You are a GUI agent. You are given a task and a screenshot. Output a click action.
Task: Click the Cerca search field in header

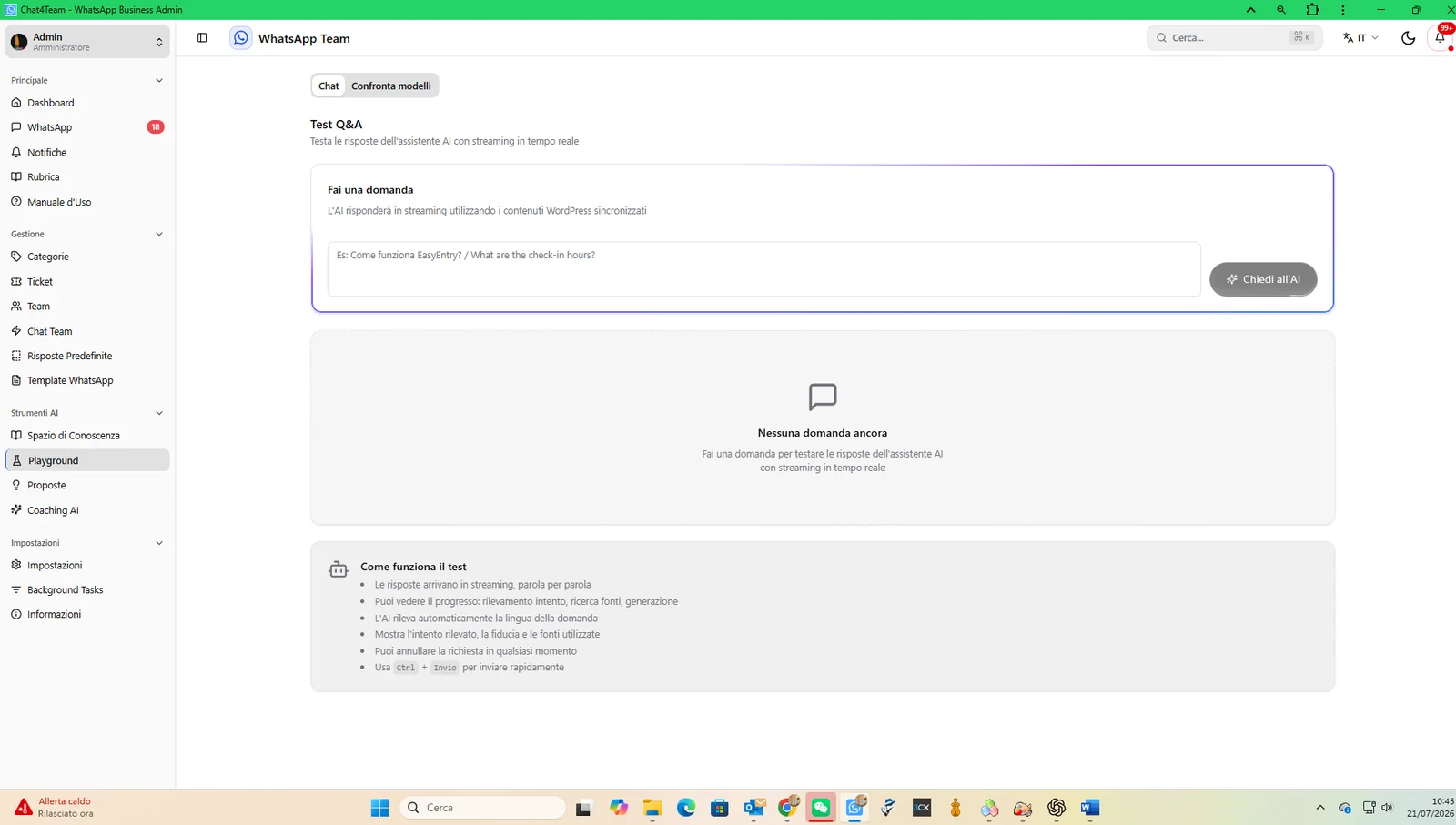(x=1234, y=38)
